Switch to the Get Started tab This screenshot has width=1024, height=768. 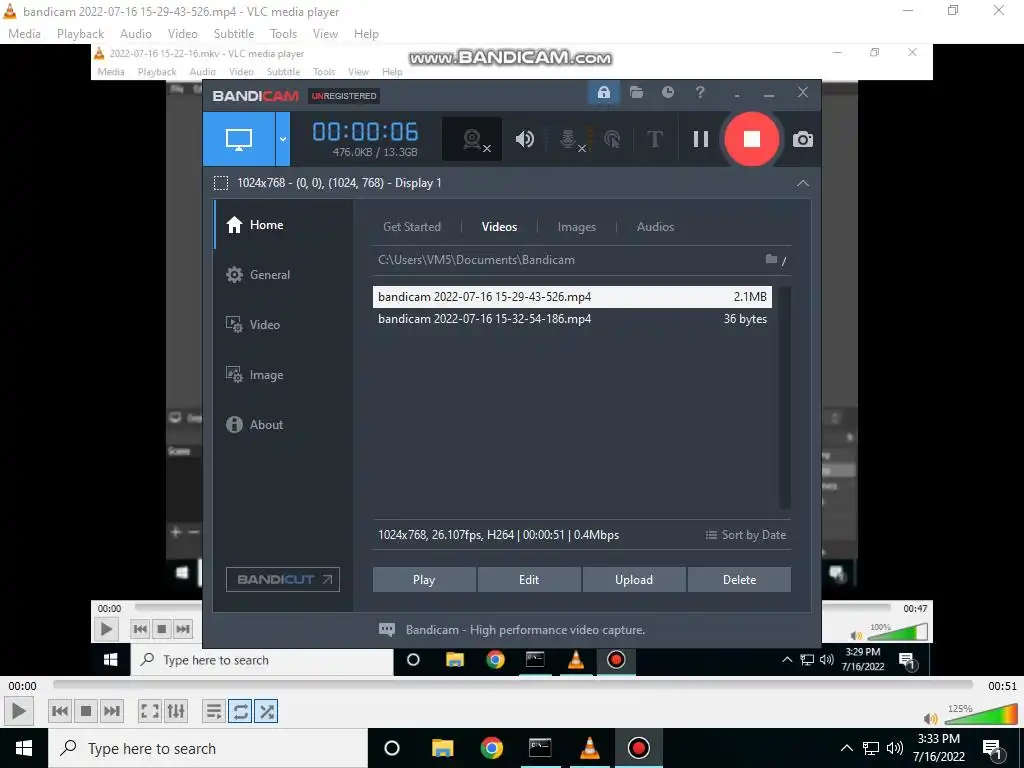[x=411, y=227]
